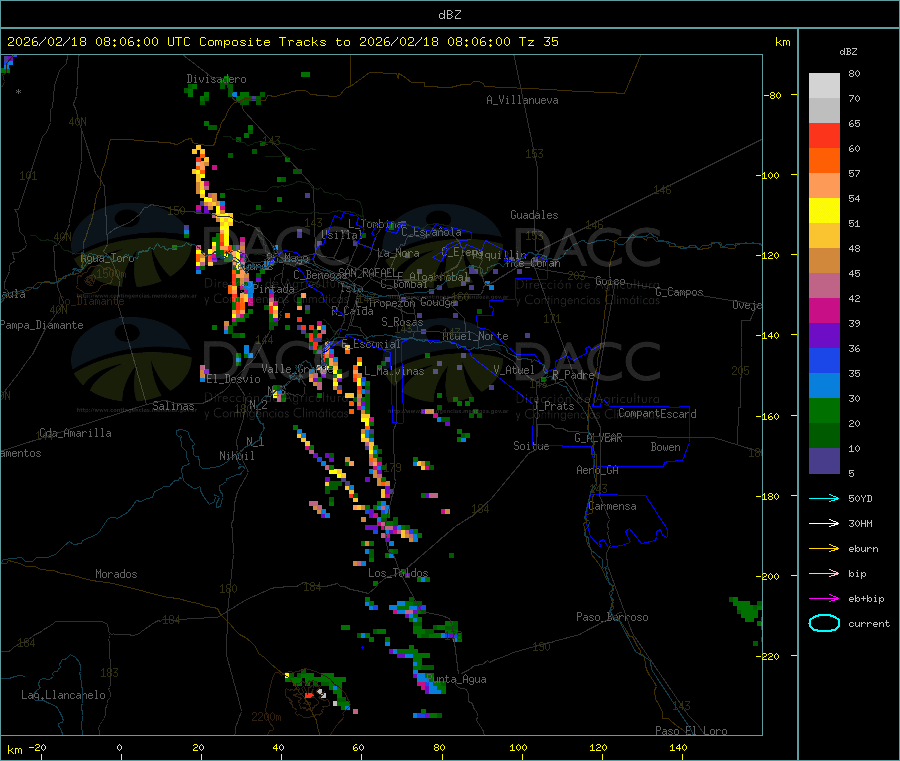Click the 80 dBZ light gray swatch
The image size is (900, 761).
[824, 86]
